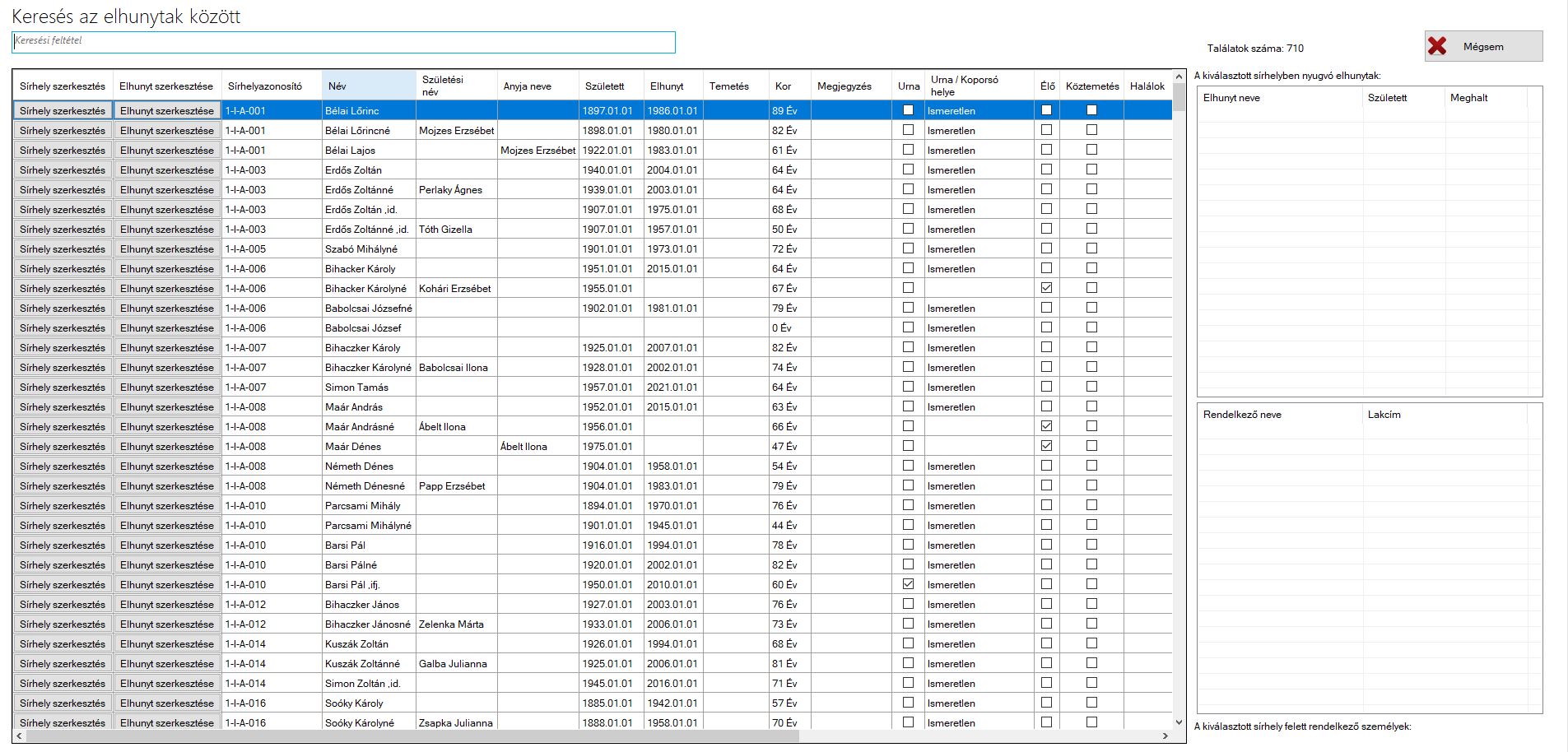Open Sírhely szerkesztés for Bélai Lőrincné

[63, 131]
